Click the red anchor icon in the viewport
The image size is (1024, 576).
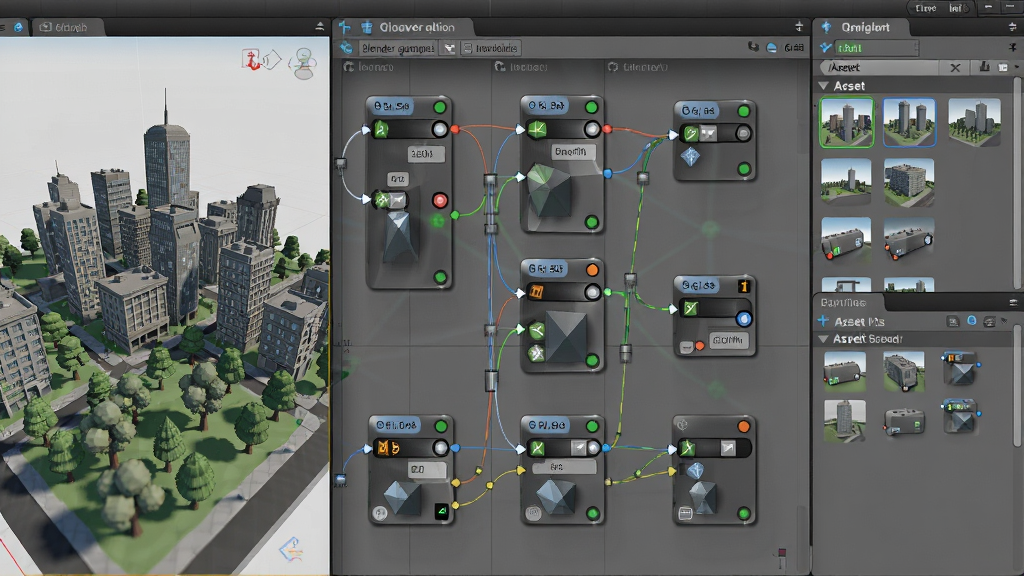[x=251, y=59]
